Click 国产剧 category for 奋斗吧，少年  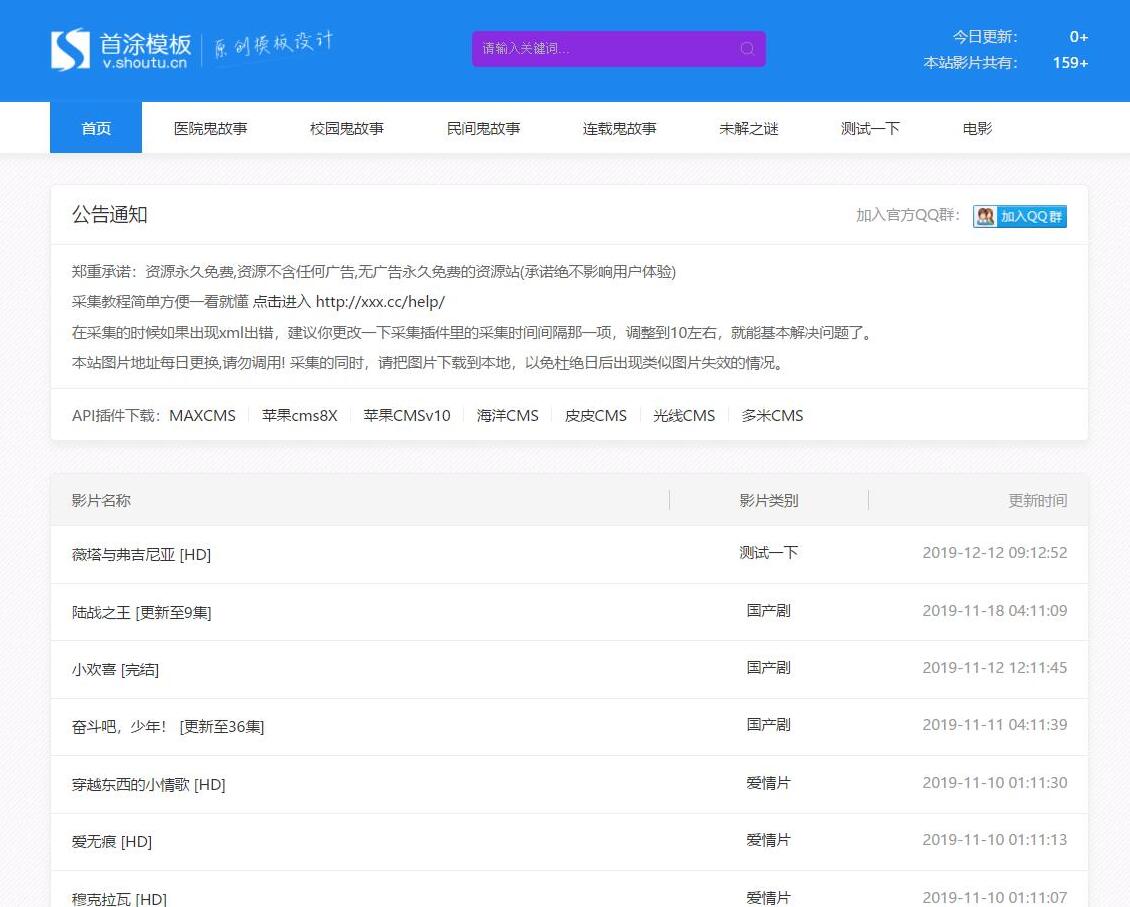point(768,724)
